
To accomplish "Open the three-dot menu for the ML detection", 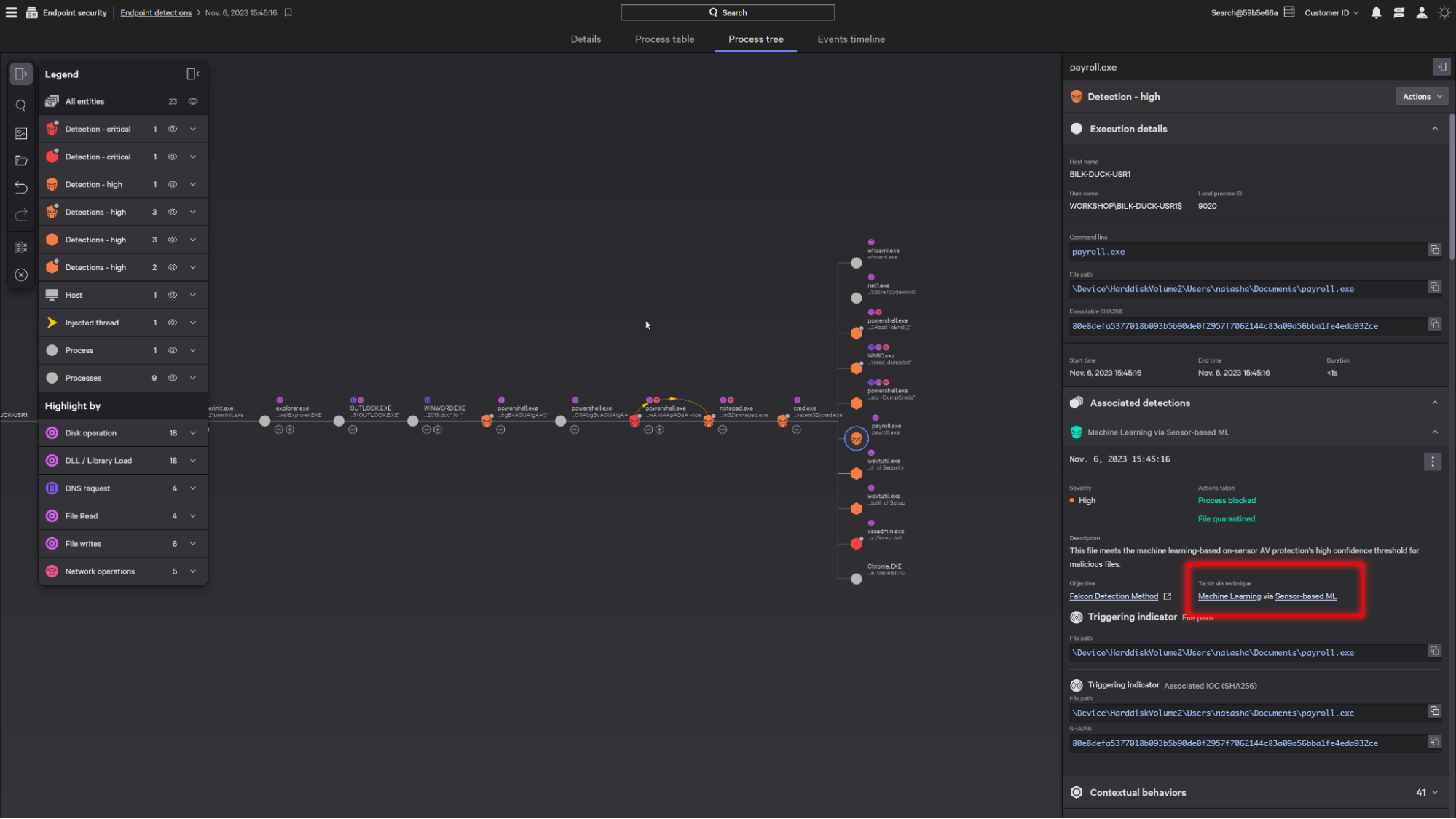I will [1432, 462].
